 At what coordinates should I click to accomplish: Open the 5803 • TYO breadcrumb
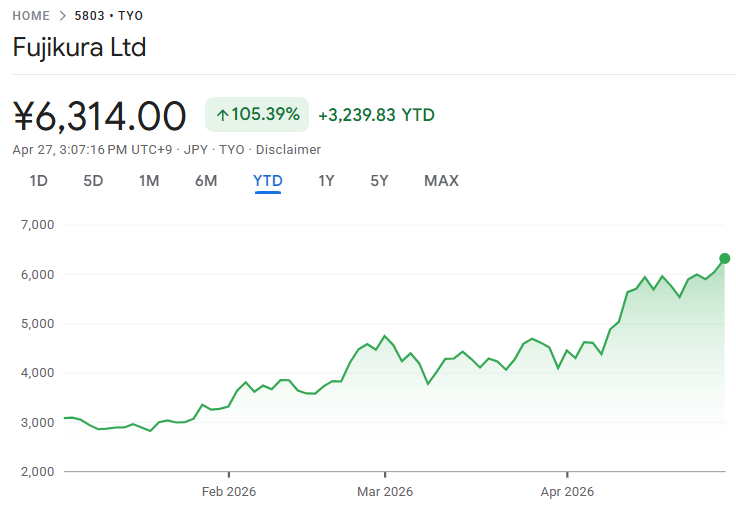(109, 16)
